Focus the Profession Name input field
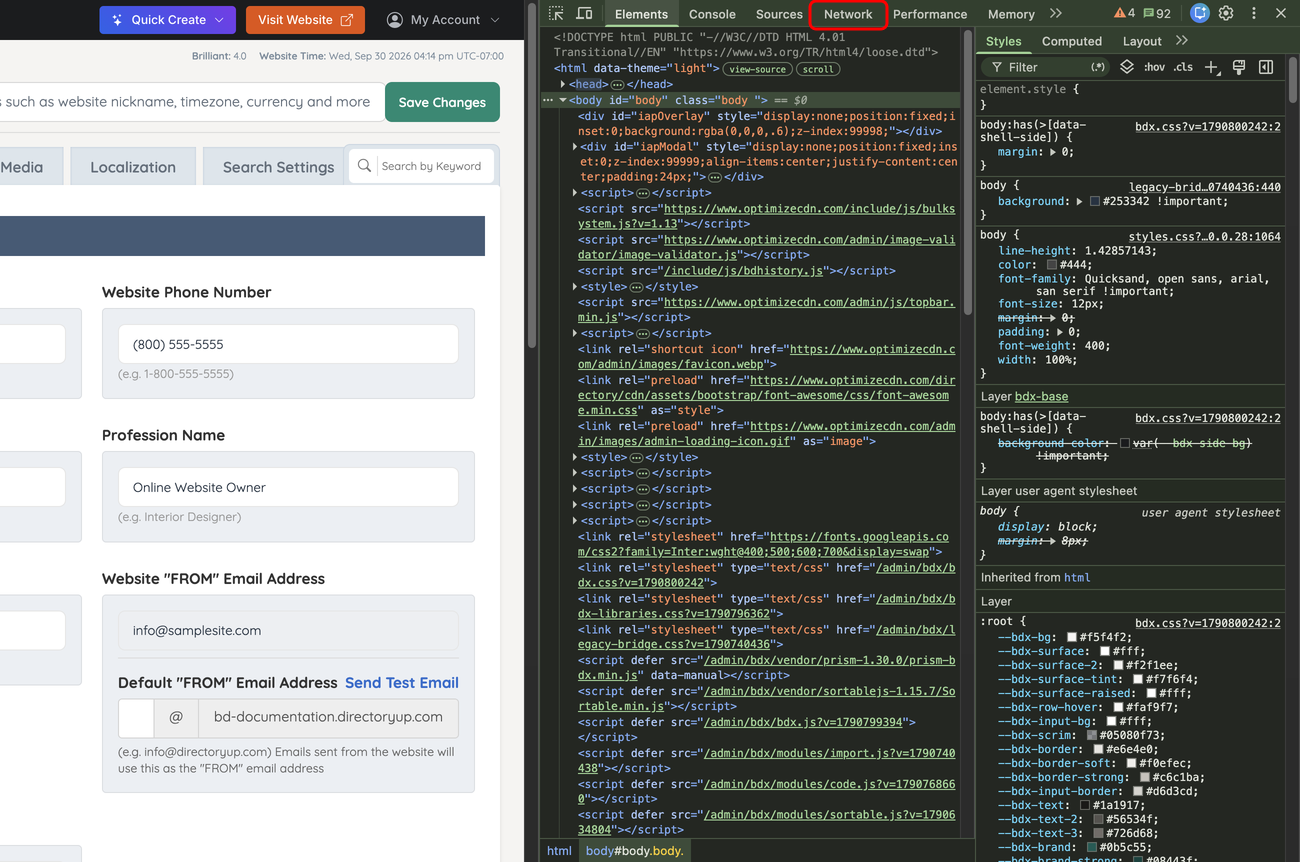The image size is (1300, 862). [288, 487]
